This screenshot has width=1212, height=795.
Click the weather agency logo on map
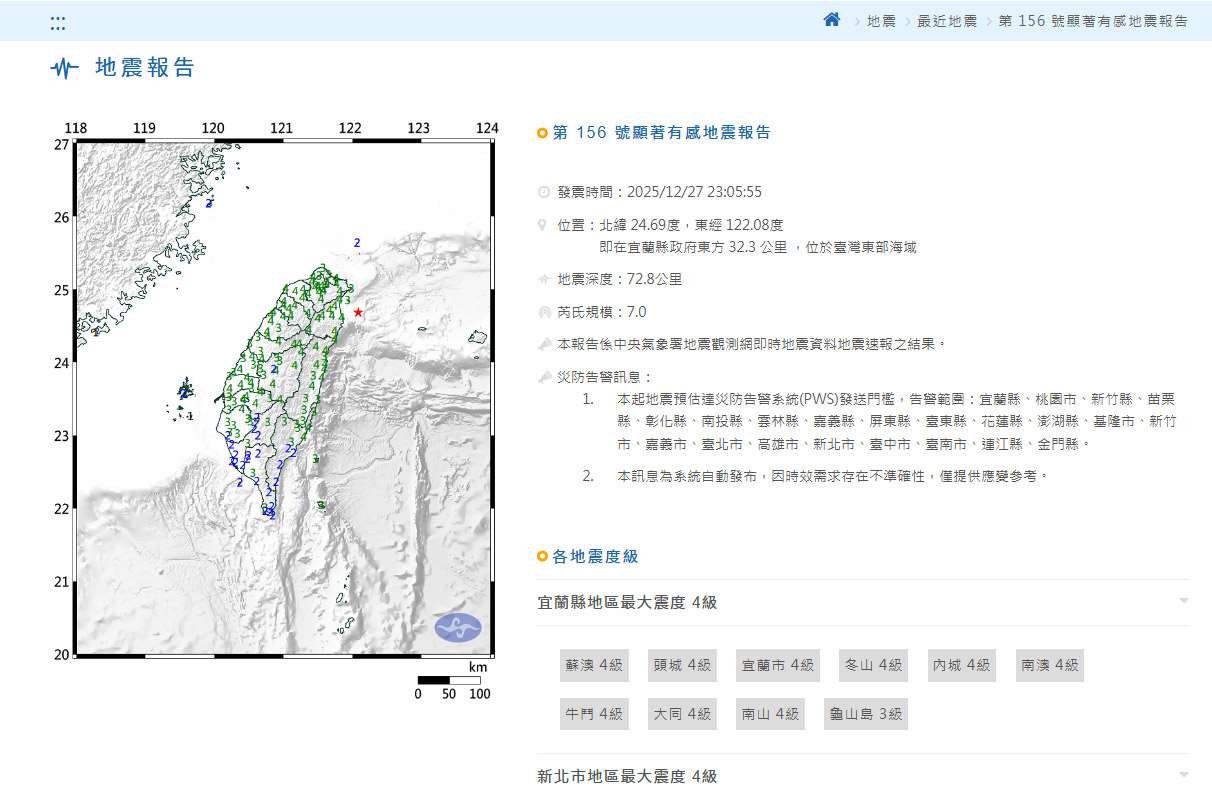pos(458,627)
